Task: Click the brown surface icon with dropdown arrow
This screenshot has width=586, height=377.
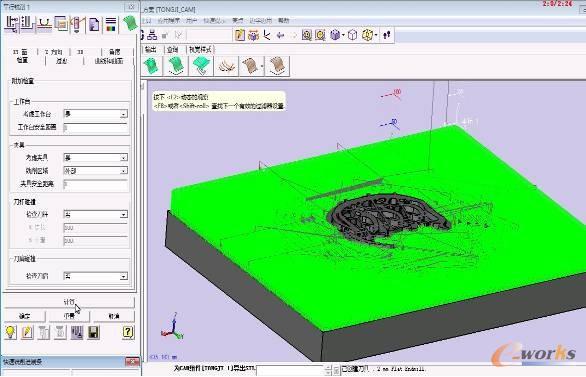Action: [x=252, y=66]
